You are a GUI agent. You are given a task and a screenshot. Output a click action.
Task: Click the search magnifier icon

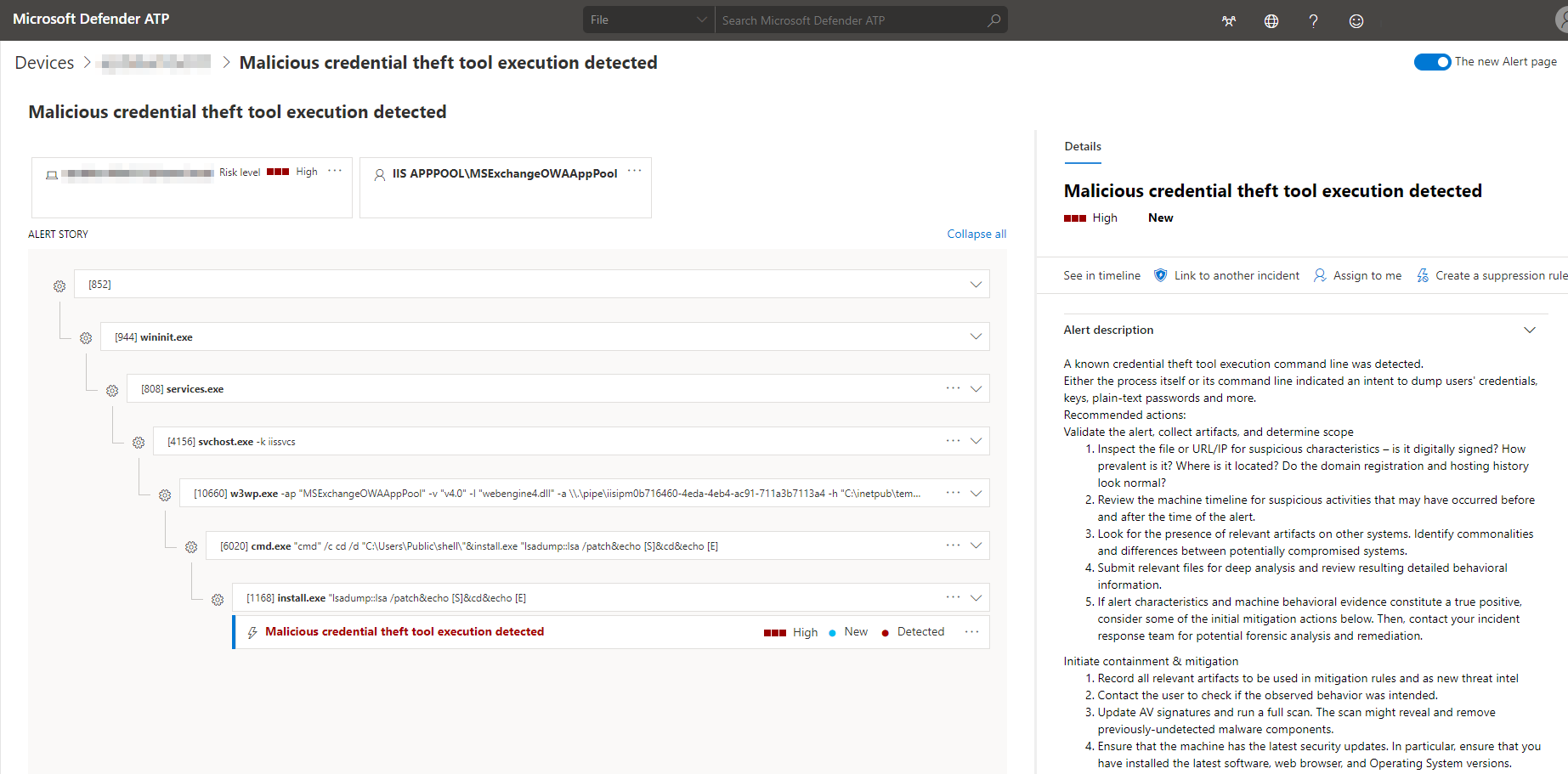993,20
